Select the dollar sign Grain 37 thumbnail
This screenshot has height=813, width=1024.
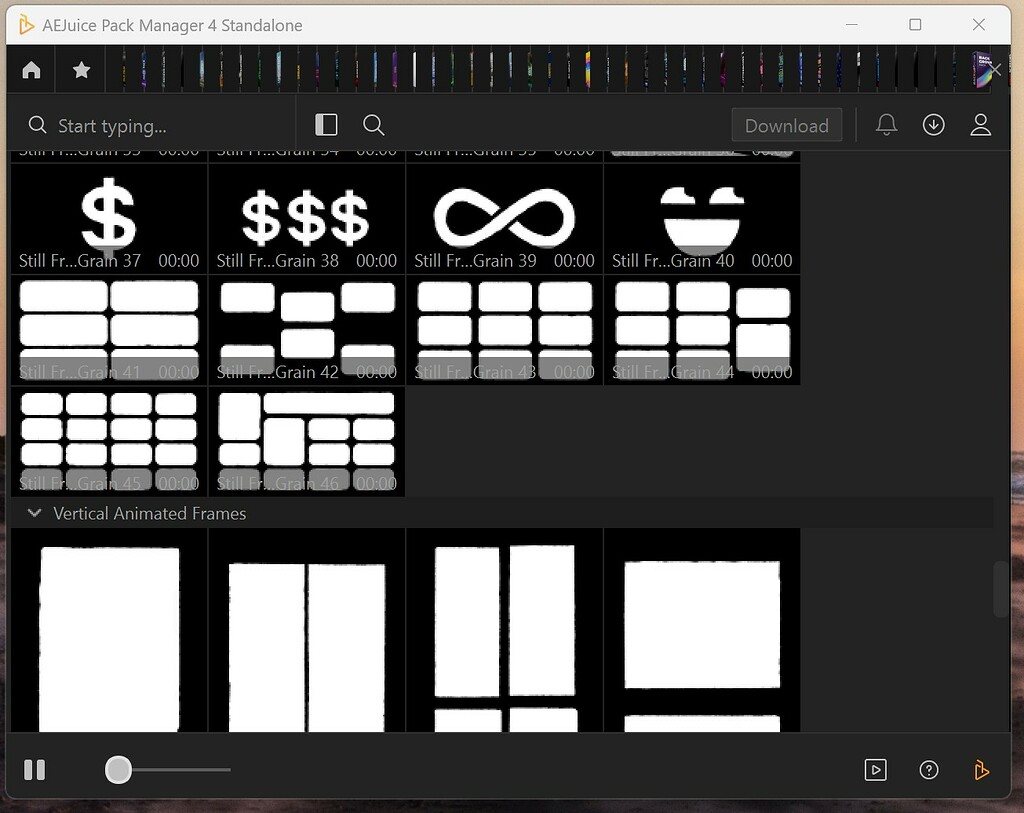coord(108,217)
